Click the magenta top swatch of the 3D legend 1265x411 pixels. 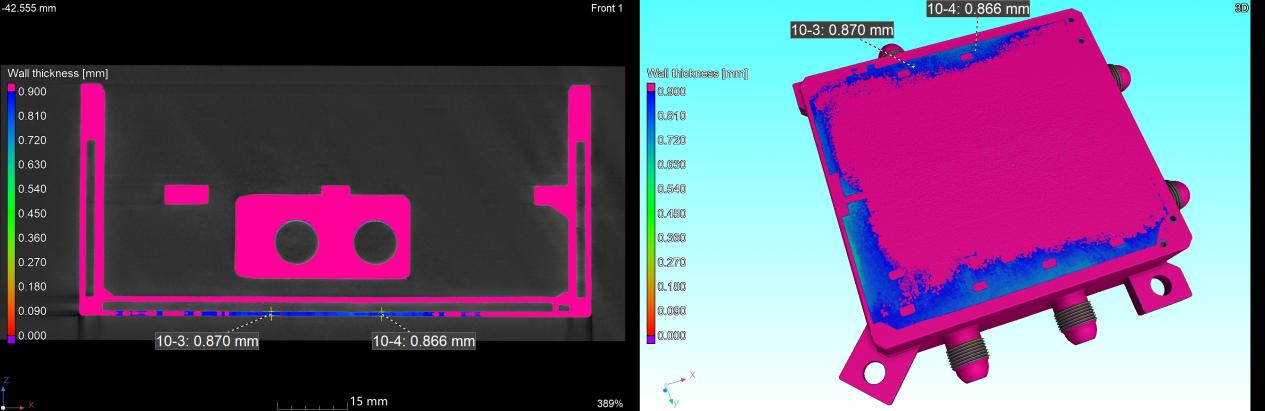pos(651,87)
